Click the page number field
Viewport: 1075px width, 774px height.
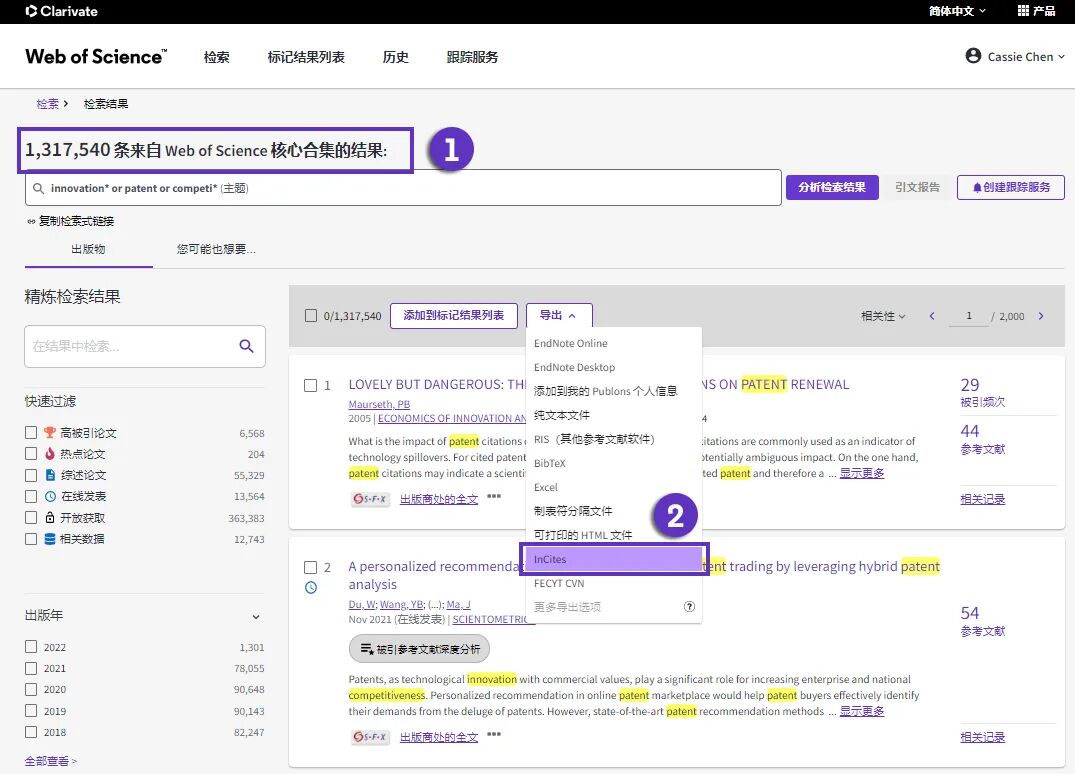coord(969,315)
